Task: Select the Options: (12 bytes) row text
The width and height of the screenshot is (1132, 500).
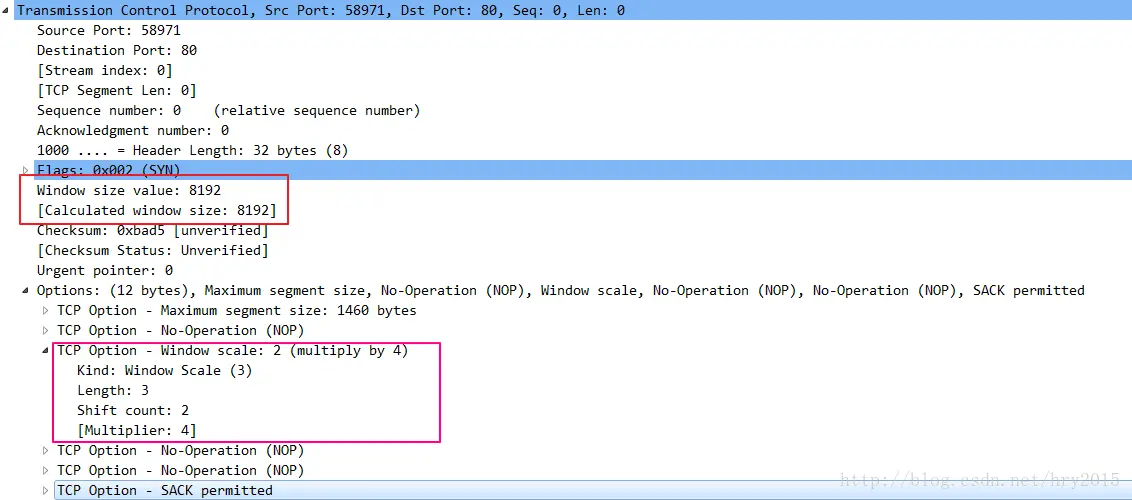Action: 560,291
